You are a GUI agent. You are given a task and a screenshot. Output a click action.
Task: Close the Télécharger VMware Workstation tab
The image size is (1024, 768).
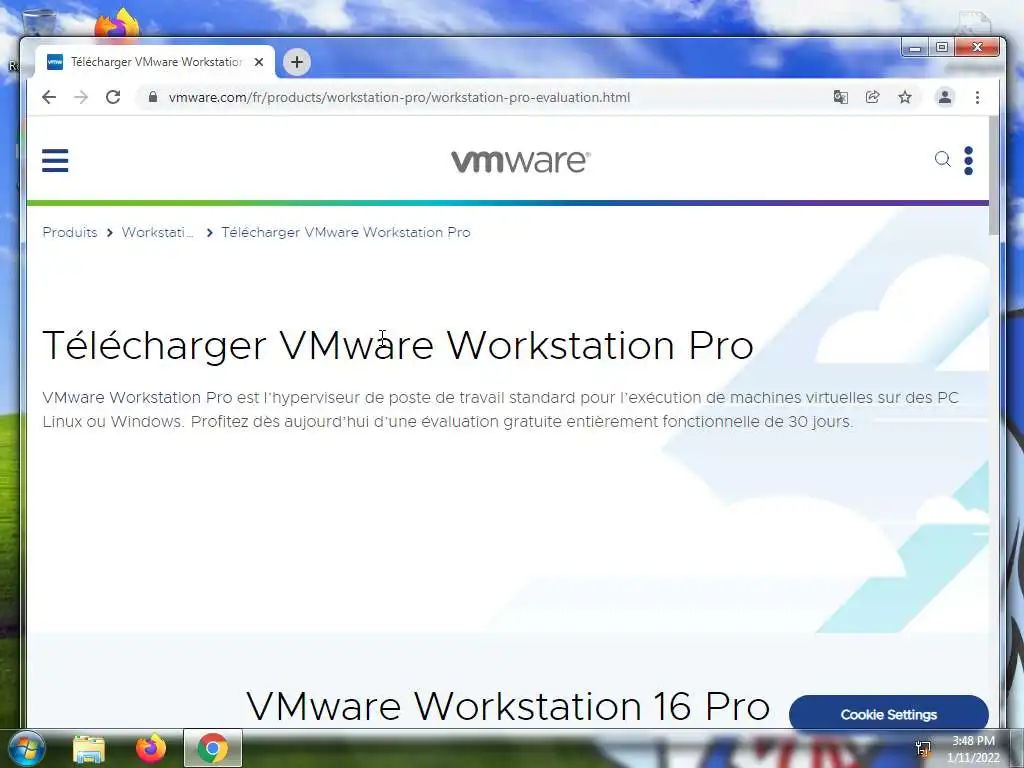[x=259, y=62]
